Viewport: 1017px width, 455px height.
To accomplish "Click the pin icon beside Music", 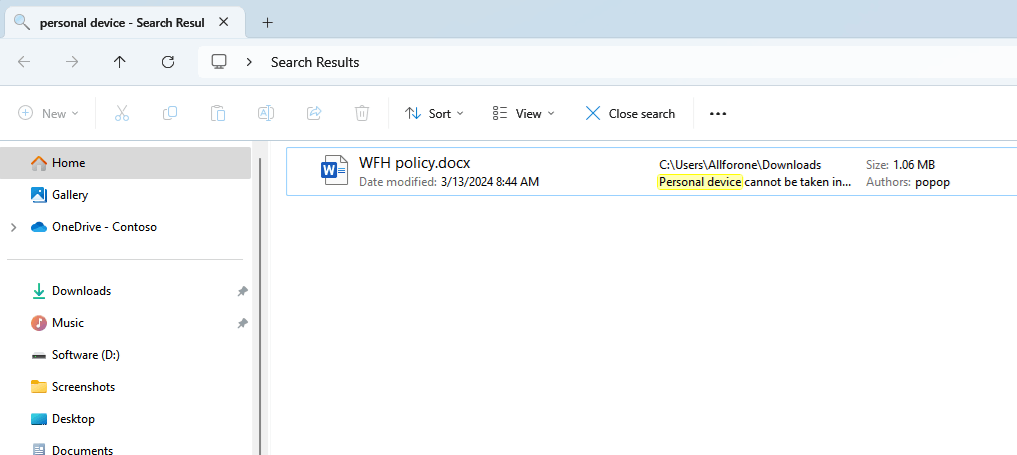I will point(242,323).
